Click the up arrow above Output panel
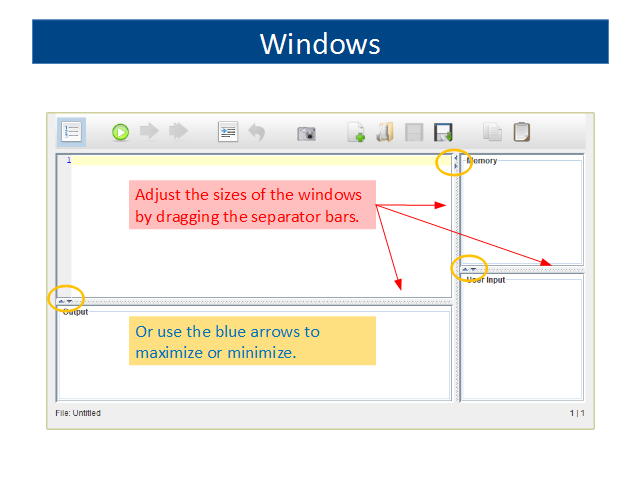Viewport: 640px width, 480px height. pos(61,302)
